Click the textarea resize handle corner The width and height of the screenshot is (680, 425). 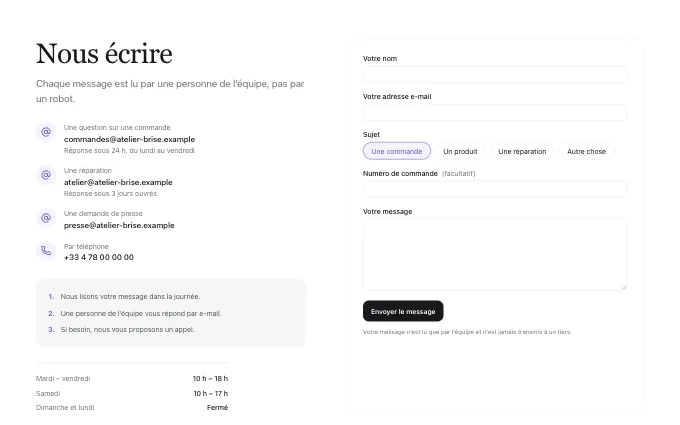tap(624, 287)
